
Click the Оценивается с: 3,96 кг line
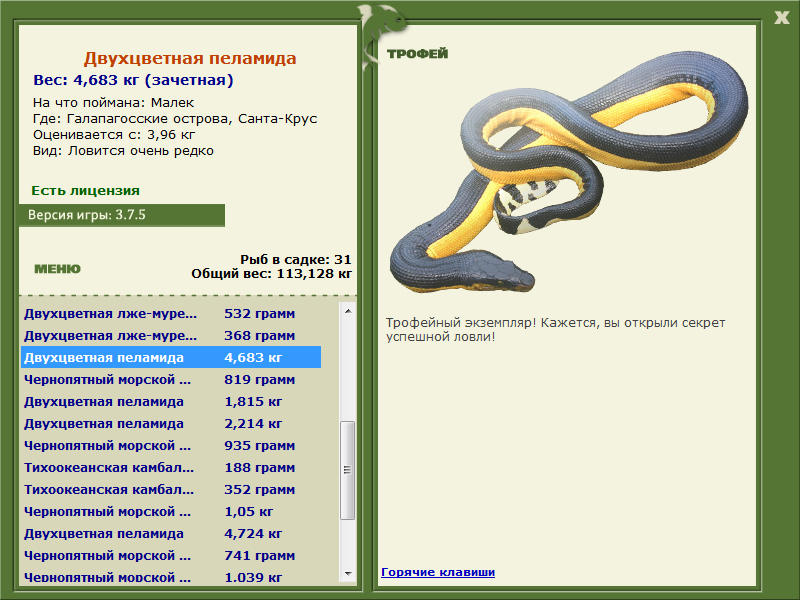coord(114,135)
